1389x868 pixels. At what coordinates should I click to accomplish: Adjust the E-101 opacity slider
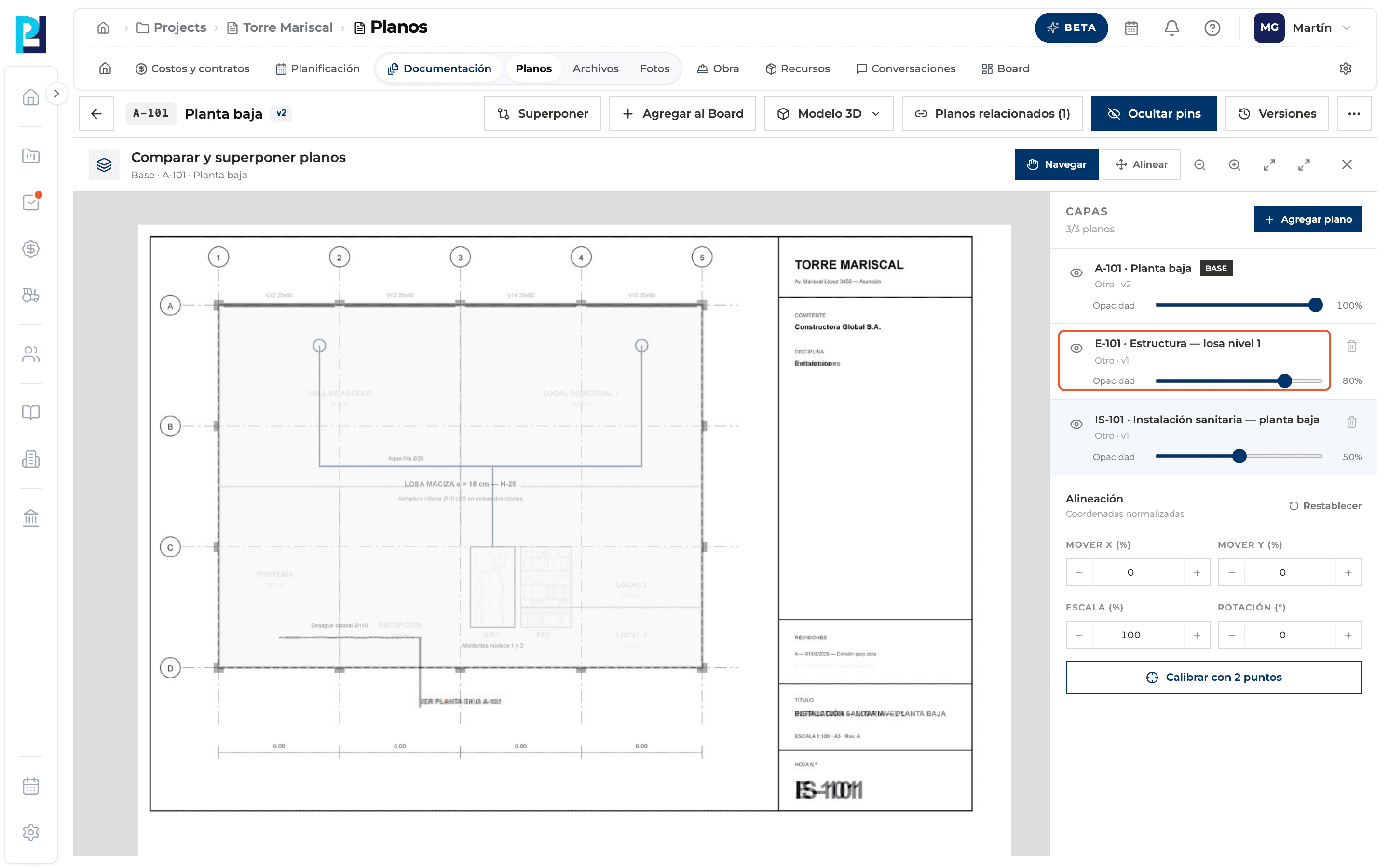[1238, 380]
